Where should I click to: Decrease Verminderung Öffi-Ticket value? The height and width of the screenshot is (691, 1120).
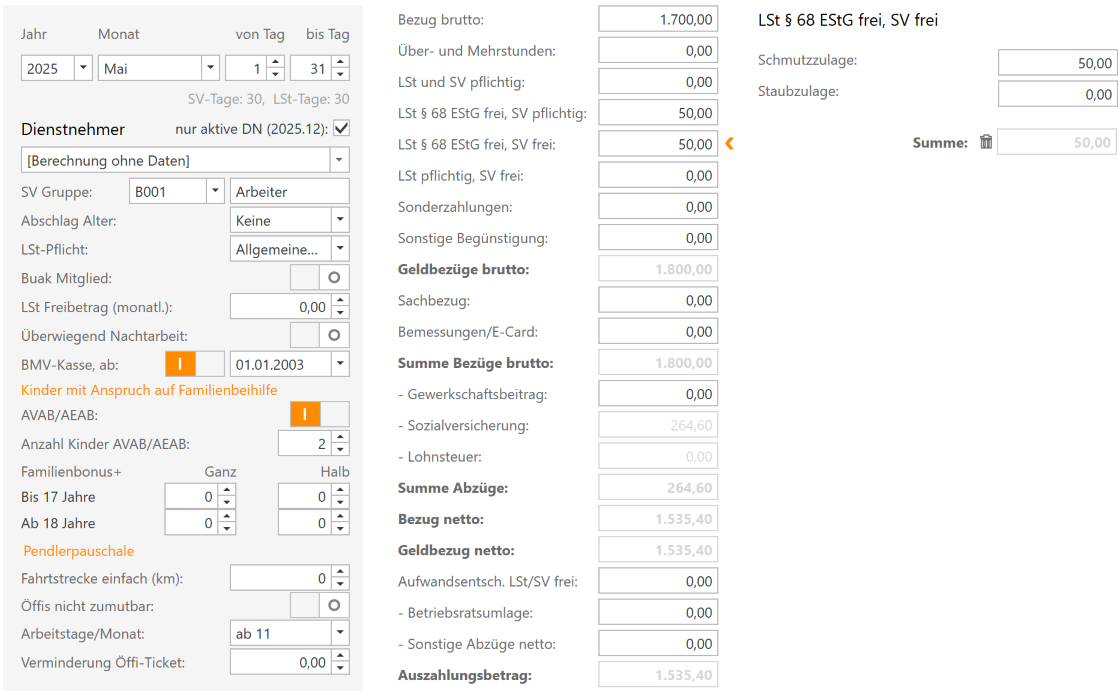coord(340,668)
